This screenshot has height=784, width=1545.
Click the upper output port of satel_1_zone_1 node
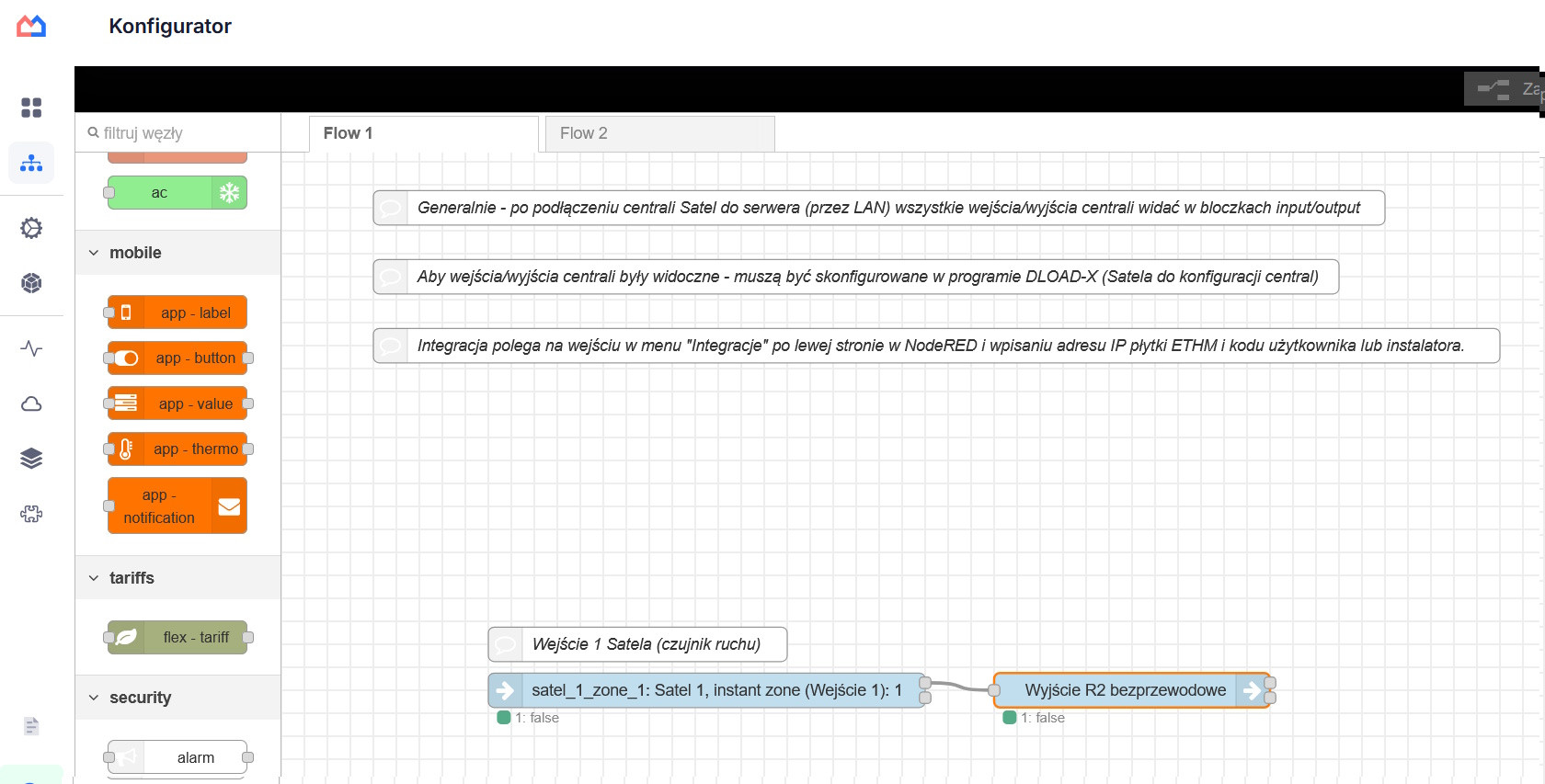[925, 683]
